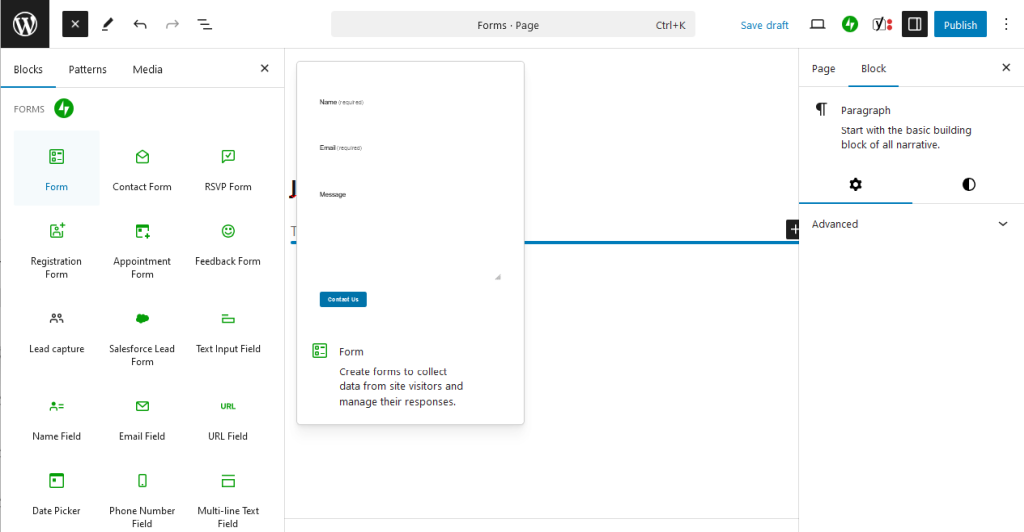Open Document Overview list view
Viewport: 1024px width, 532px height.
[204, 24]
